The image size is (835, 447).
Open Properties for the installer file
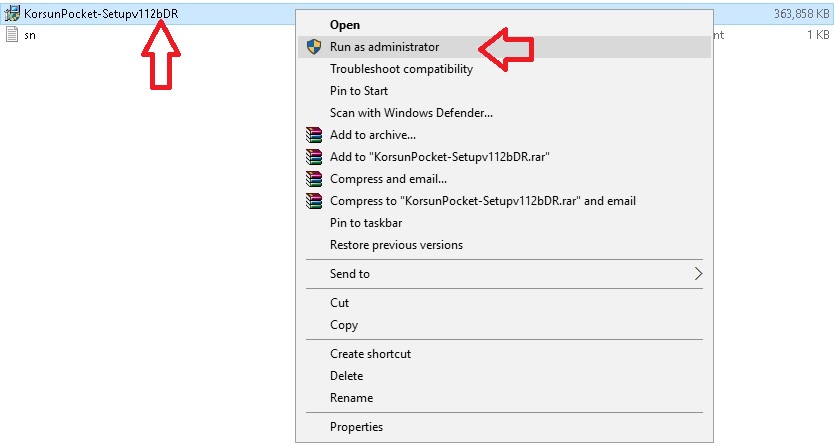click(356, 427)
